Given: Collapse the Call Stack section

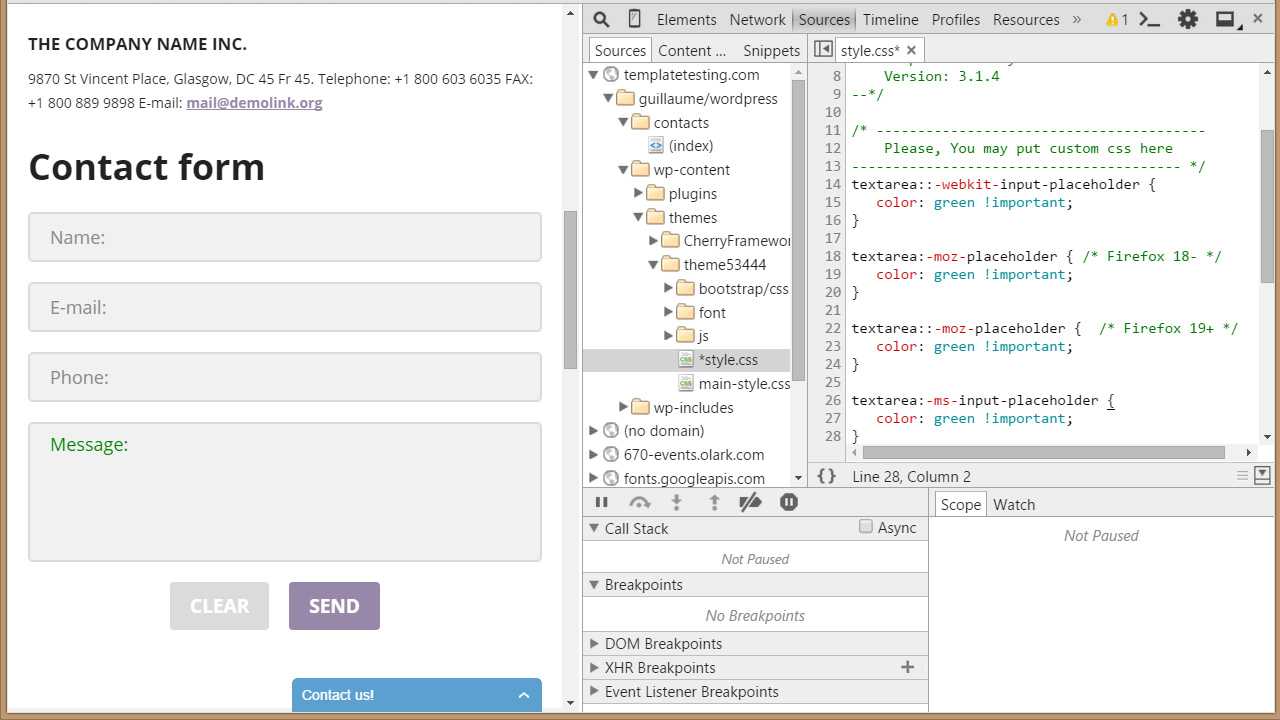Looking at the screenshot, I should pos(594,528).
